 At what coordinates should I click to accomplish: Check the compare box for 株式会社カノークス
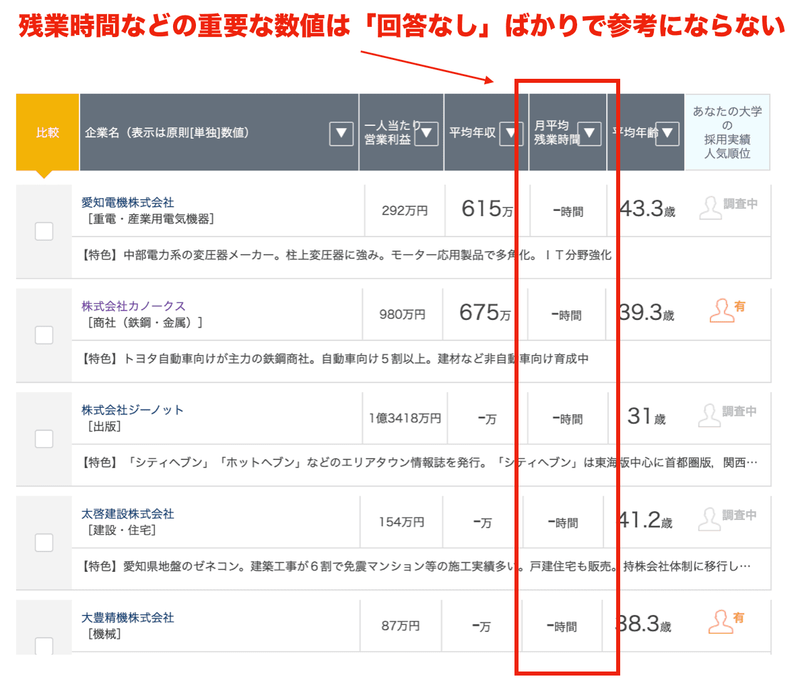click(44, 335)
